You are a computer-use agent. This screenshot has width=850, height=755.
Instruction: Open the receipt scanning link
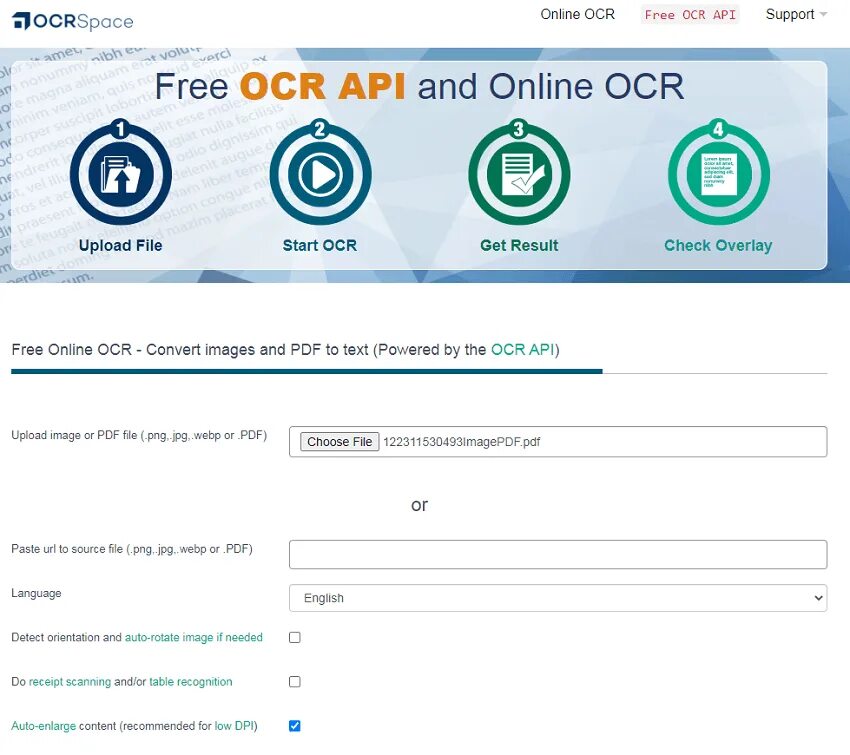[x=69, y=682]
